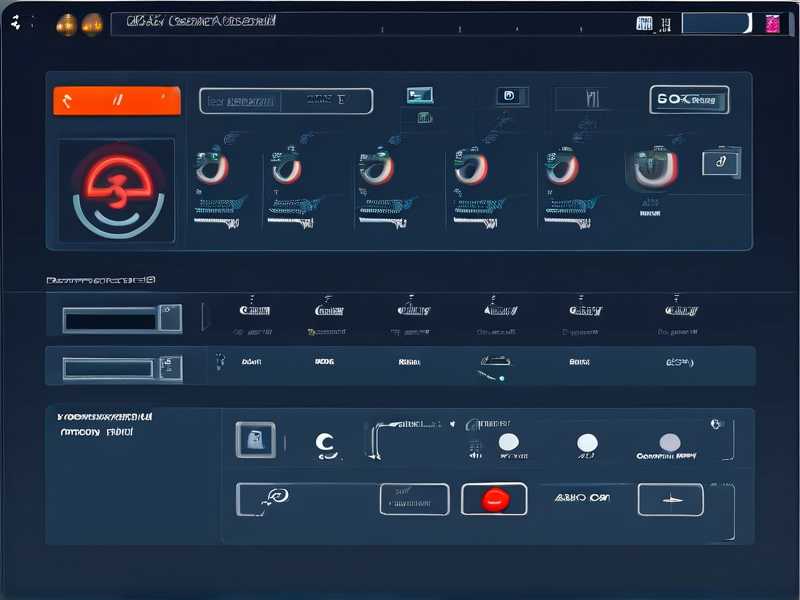Toggle the first white indicator circle

point(510,443)
